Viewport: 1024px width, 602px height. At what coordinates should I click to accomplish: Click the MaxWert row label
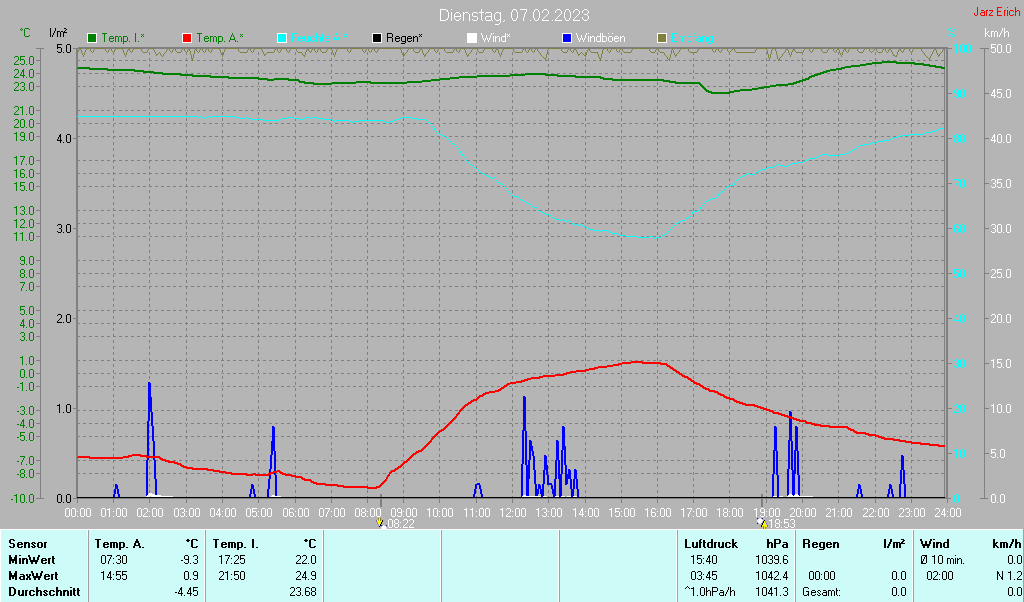coord(32,576)
